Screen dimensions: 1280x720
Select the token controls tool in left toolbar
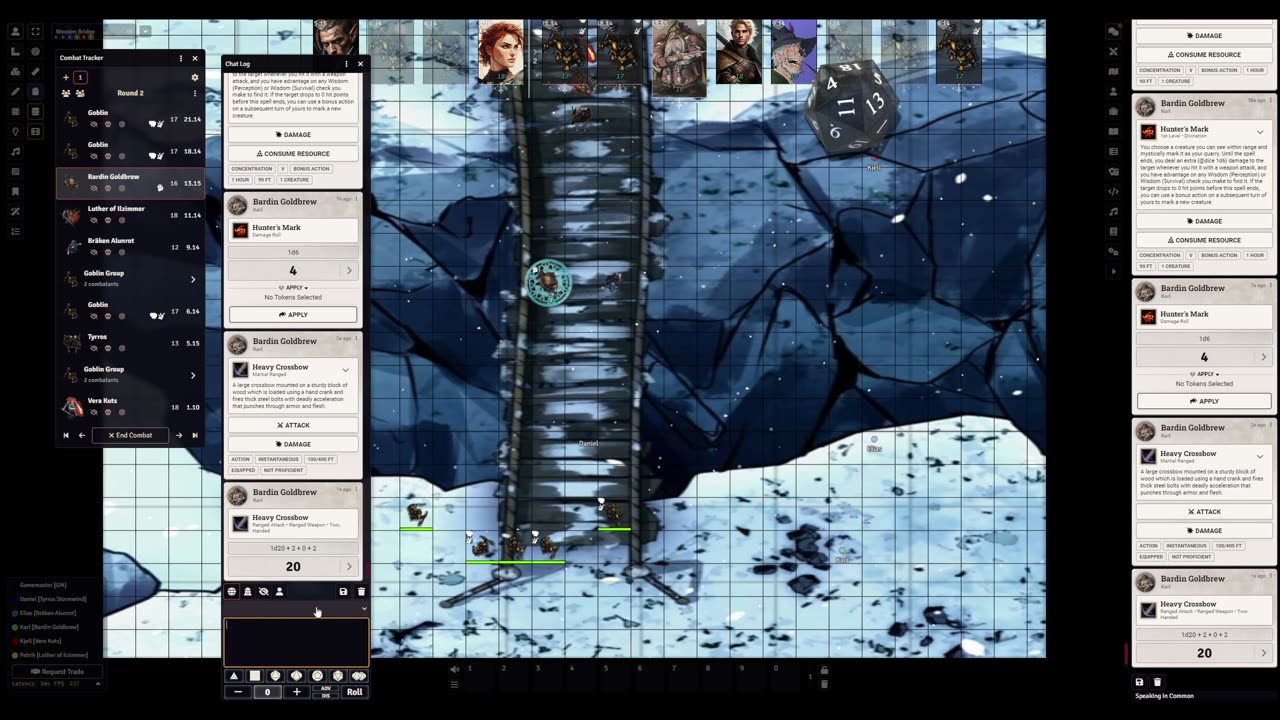15,32
